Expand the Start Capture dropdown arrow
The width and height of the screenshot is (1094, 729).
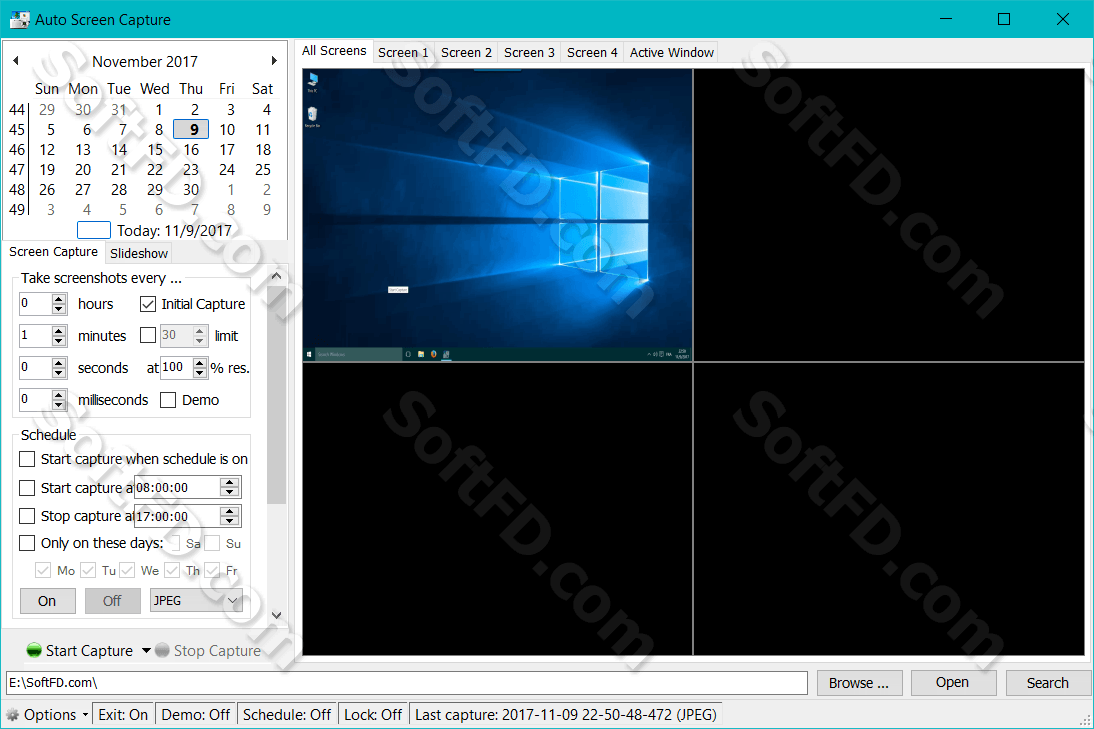click(x=147, y=650)
